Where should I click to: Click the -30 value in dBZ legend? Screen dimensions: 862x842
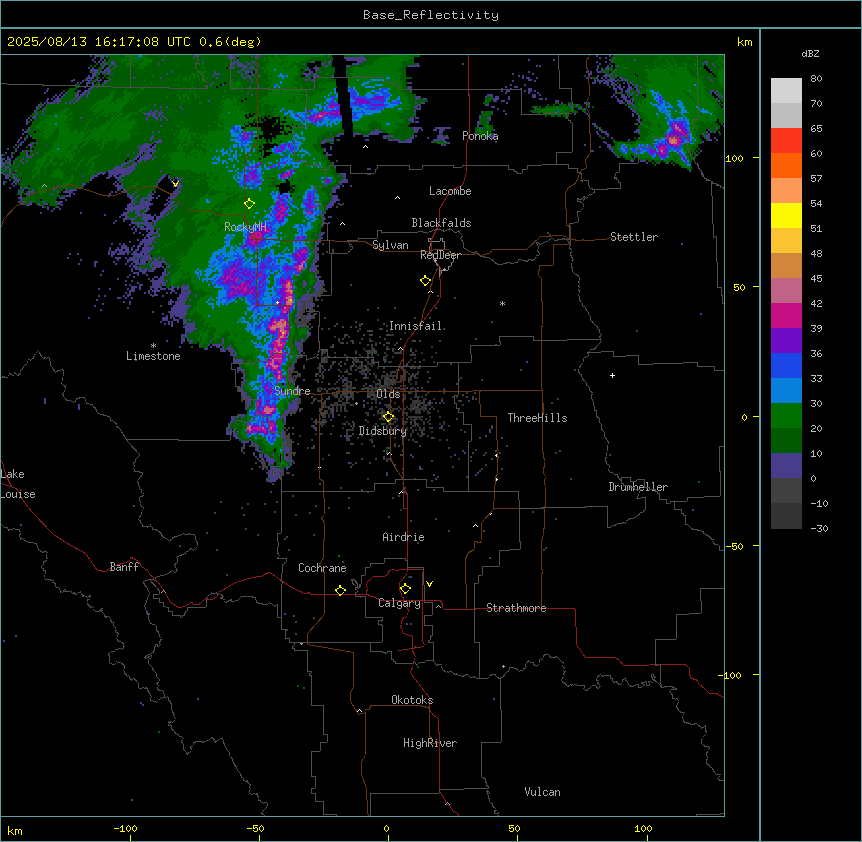[819, 529]
